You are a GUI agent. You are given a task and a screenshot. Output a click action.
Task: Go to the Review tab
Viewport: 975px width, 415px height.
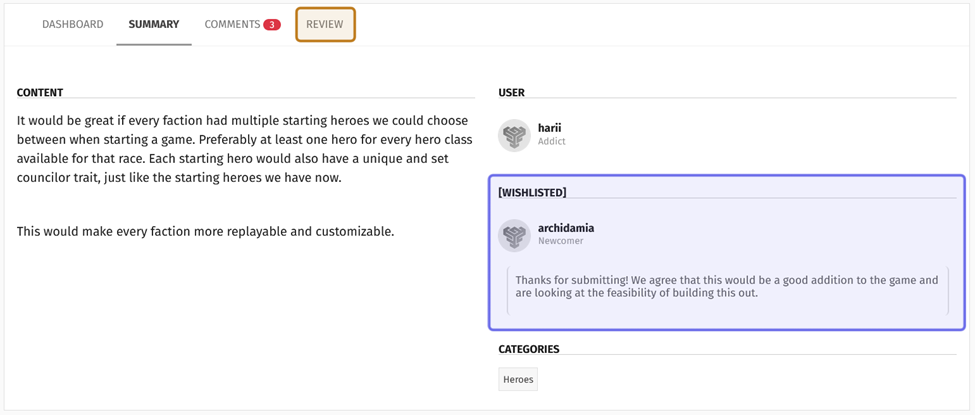tap(325, 24)
